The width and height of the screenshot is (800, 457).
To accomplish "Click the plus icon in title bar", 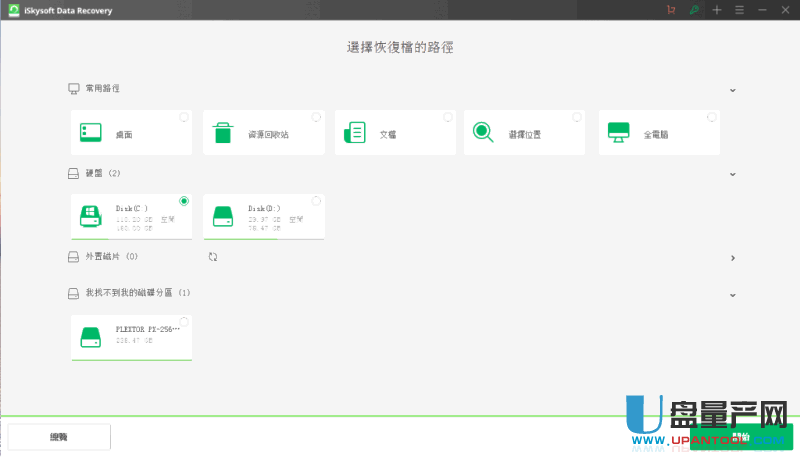I will point(716,10).
